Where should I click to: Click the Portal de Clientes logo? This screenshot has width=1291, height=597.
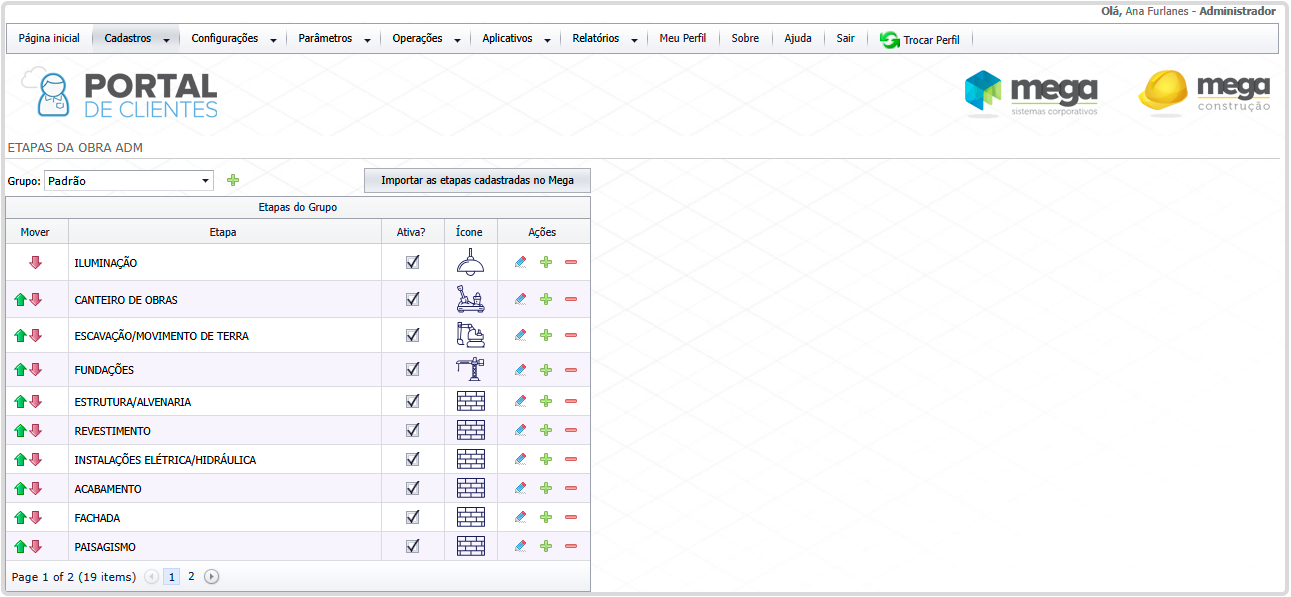click(120, 94)
